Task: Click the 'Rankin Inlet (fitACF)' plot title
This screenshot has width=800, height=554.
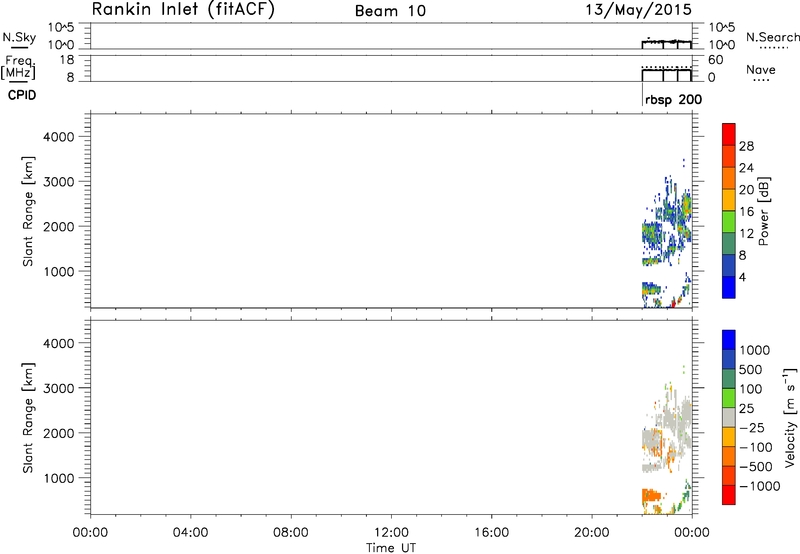Action: click(183, 10)
